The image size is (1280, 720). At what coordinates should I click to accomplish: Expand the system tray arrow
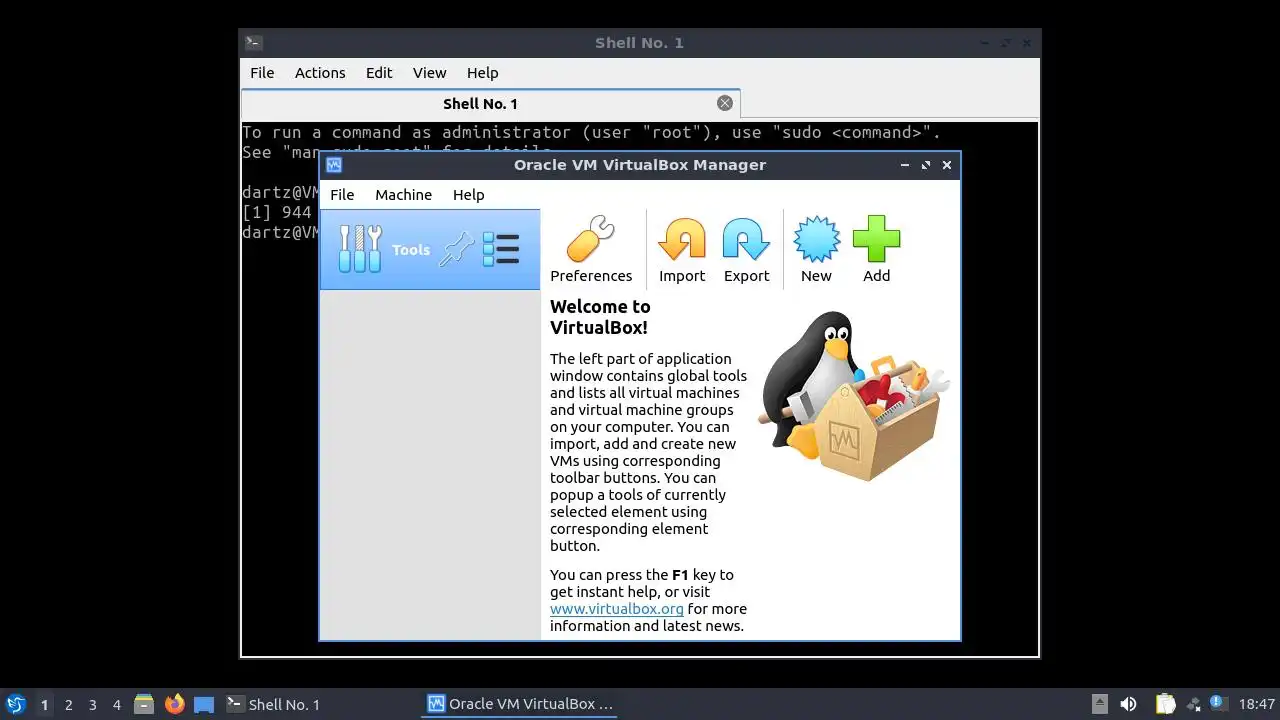click(x=1099, y=704)
